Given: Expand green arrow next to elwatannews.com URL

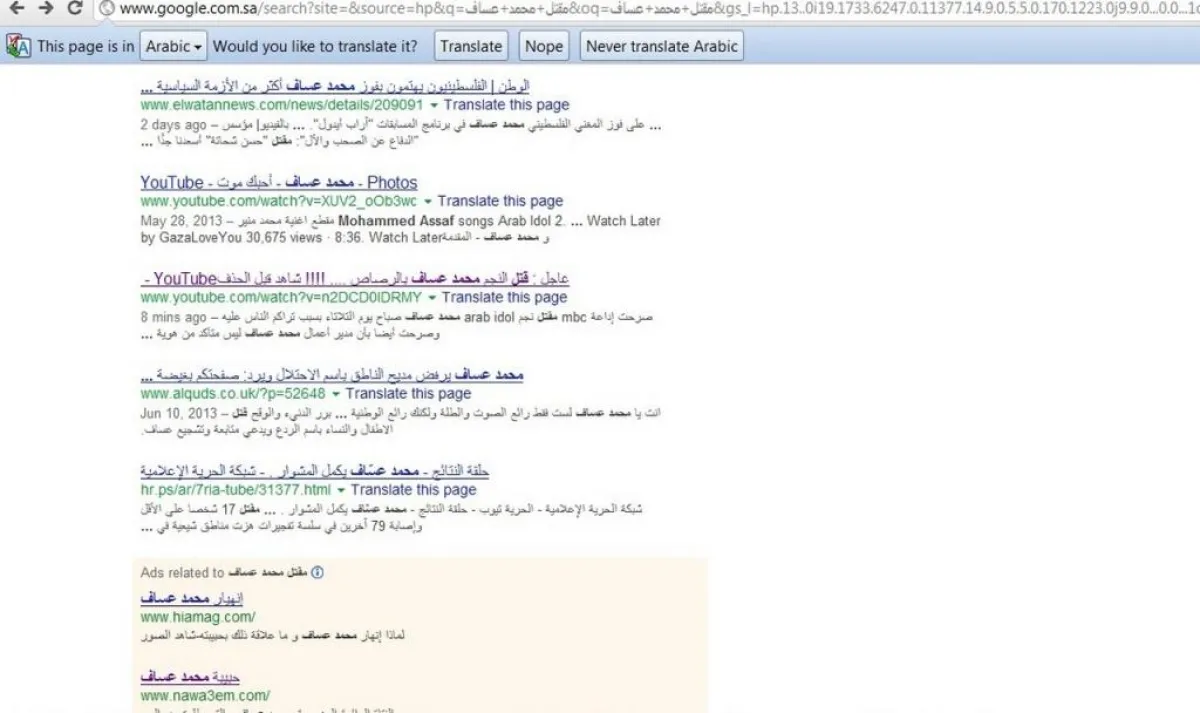Looking at the screenshot, I should (x=434, y=105).
